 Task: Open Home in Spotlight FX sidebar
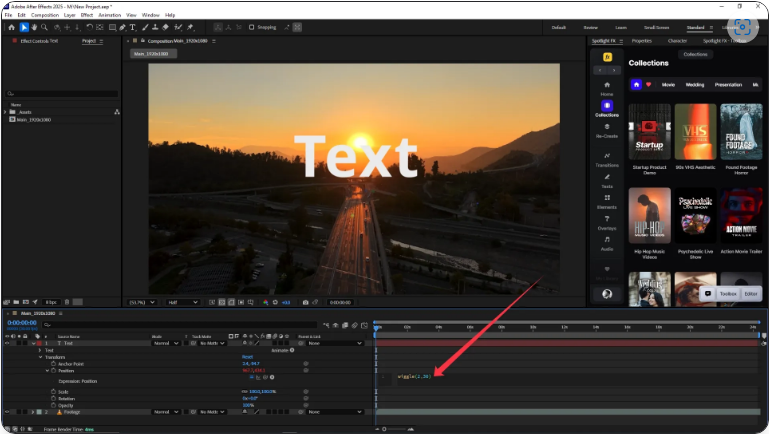coord(607,88)
